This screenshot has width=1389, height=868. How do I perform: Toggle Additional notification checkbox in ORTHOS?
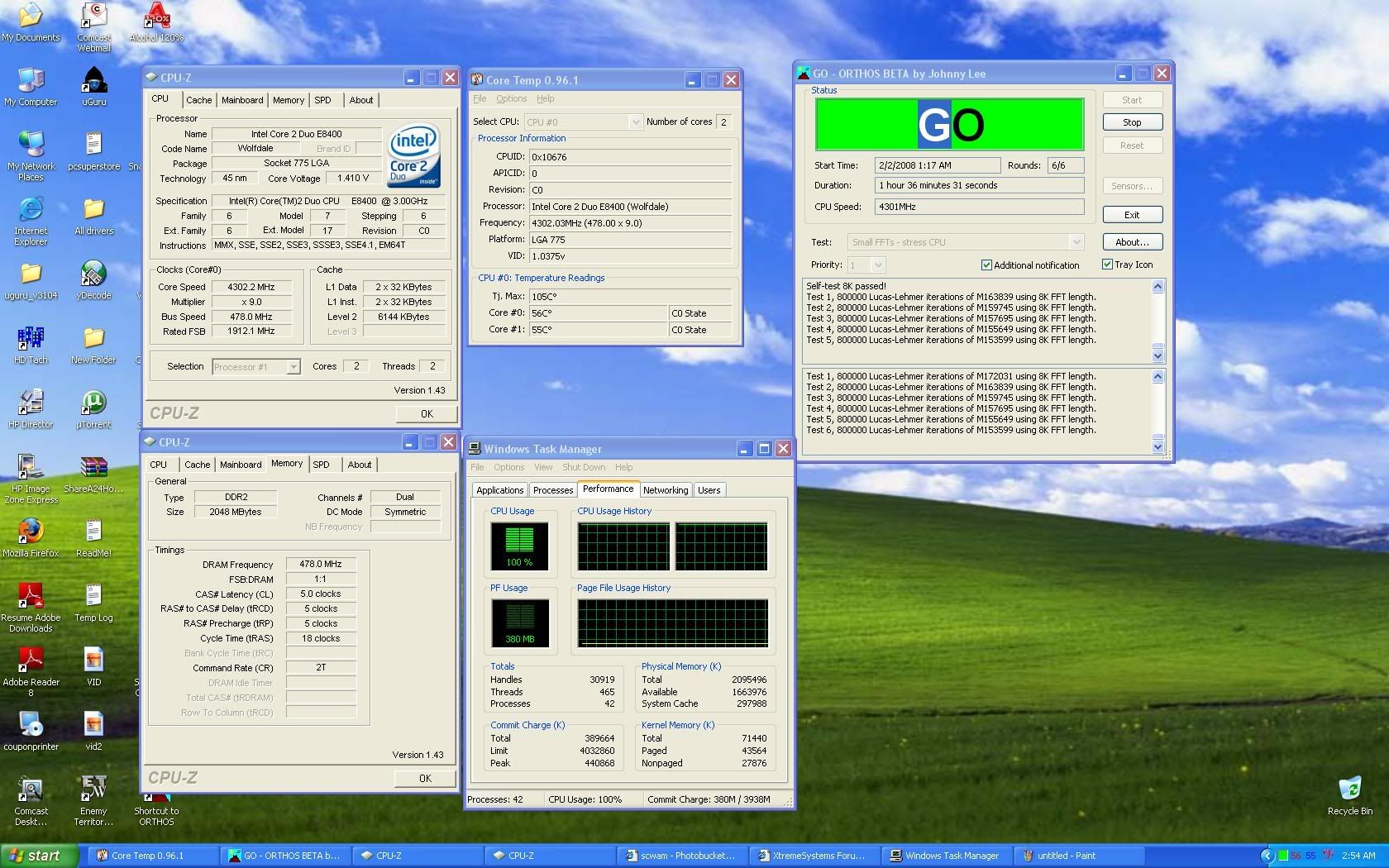pos(986,265)
